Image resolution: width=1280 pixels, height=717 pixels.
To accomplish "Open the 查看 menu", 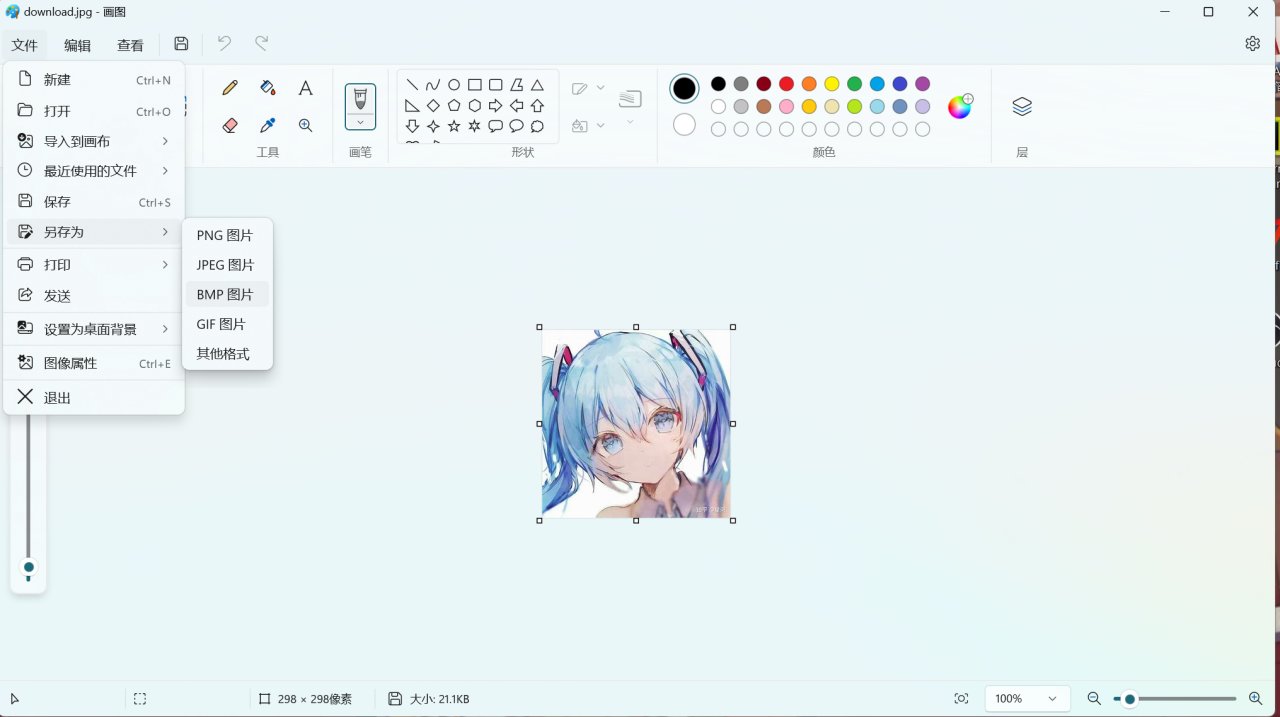I will coord(130,45).
